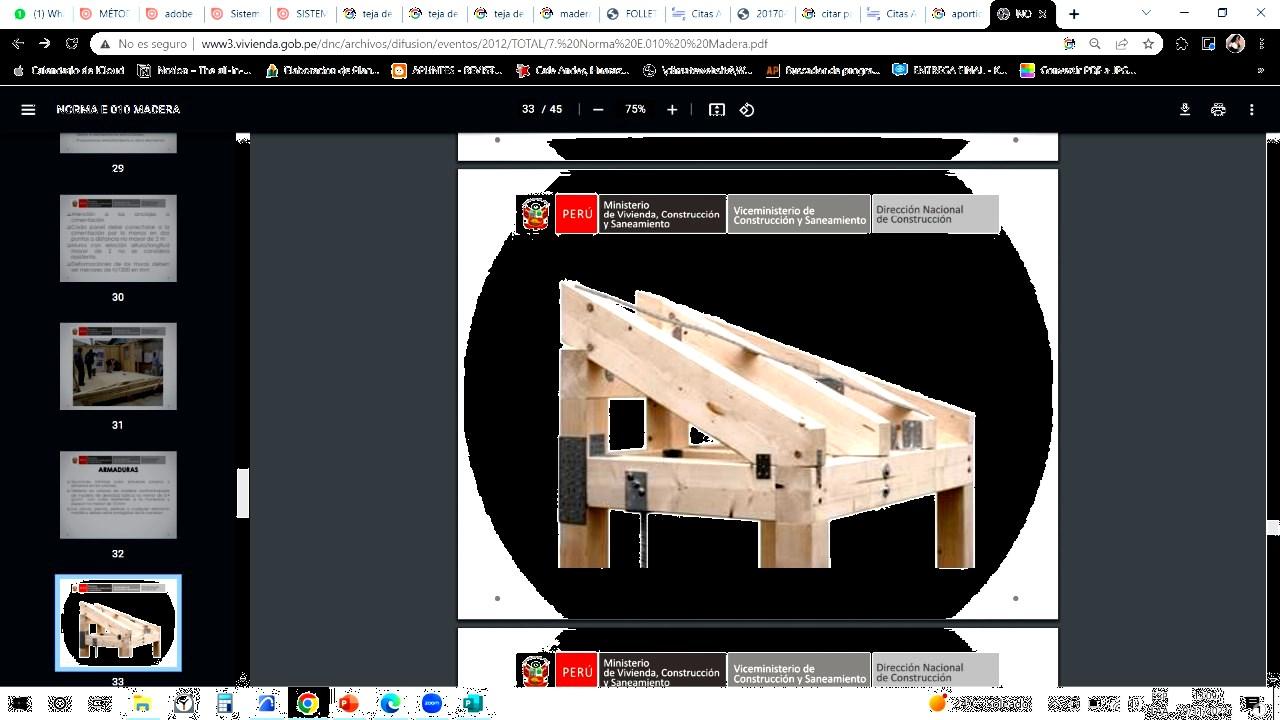The image size is (1280, 720).
Task: Print the PDF document
Action: click(x=1218, y=110)
